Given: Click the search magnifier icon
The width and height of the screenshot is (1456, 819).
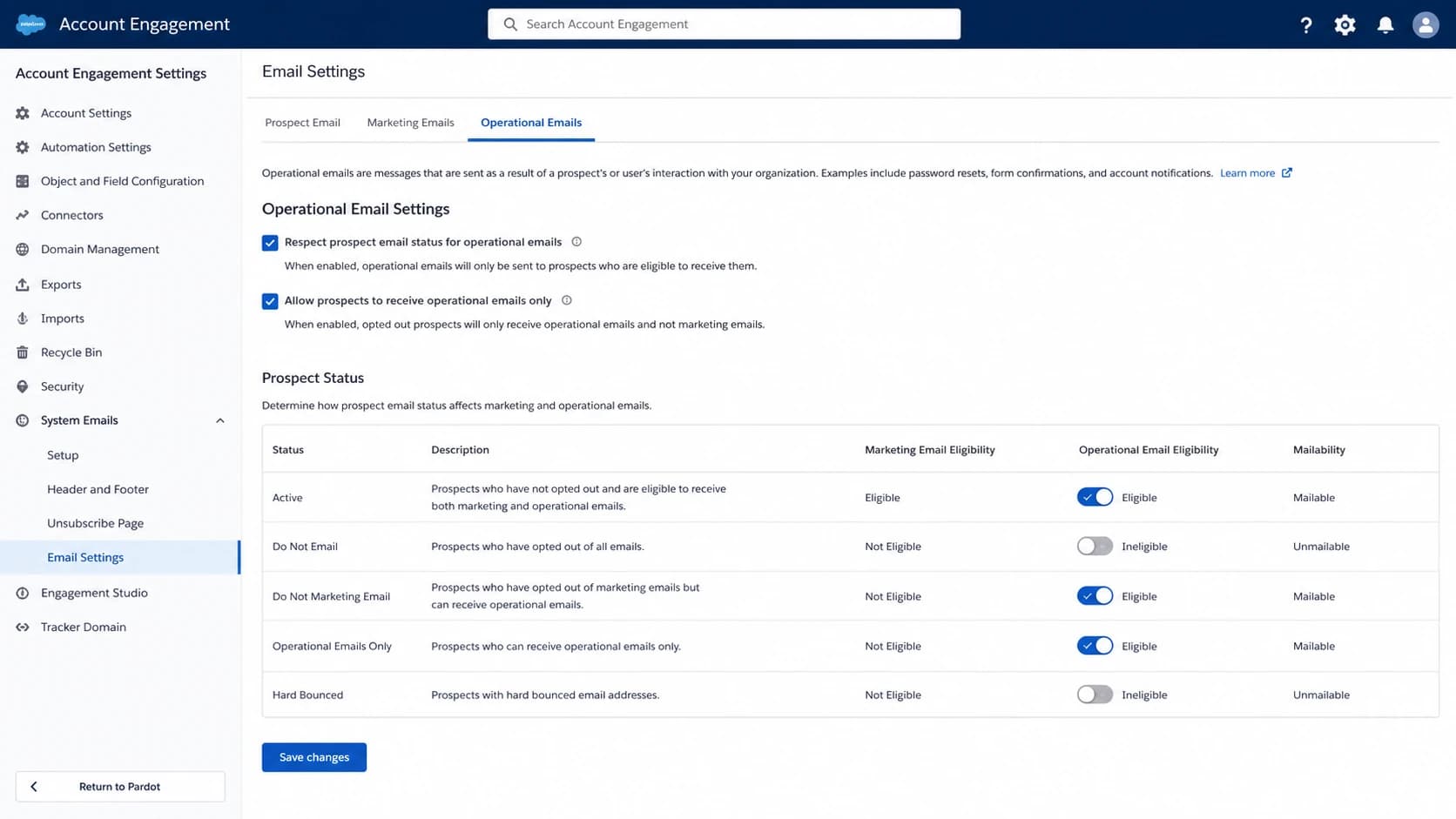Looking at the screenshot, I should pos(510,24).
